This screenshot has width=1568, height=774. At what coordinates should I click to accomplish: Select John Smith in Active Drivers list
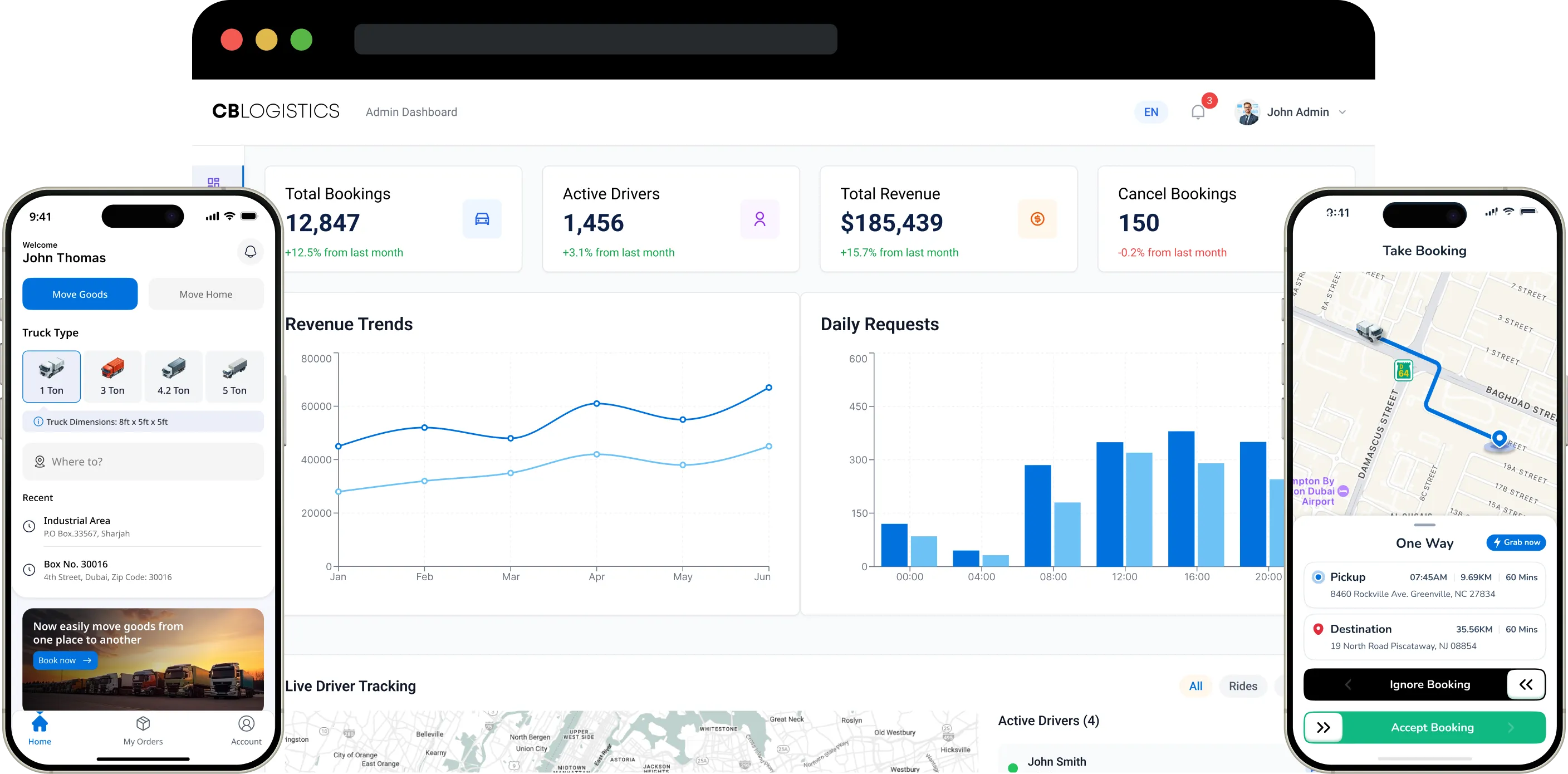pos(1056,761)
